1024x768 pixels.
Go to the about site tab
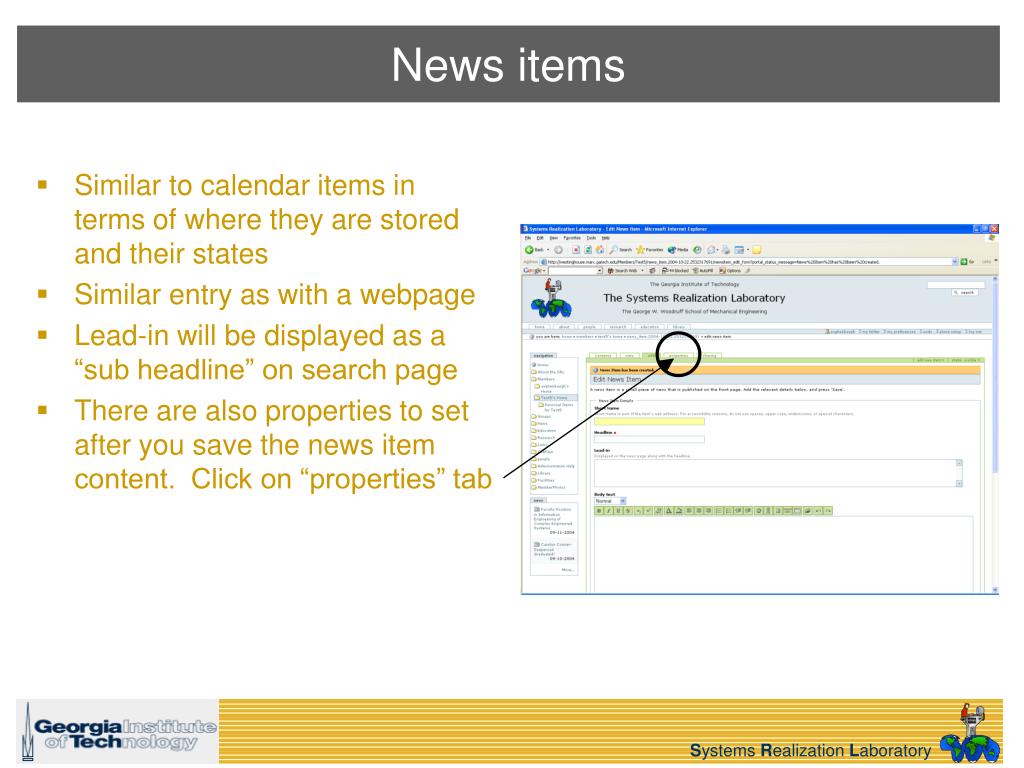pos(564,327)
